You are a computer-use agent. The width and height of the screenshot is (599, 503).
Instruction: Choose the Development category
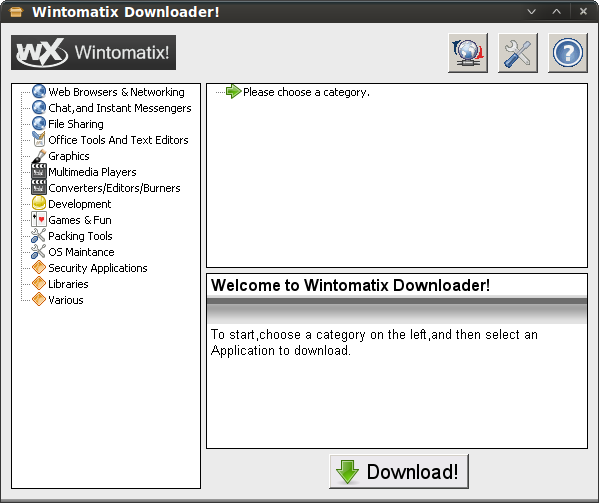point(79,204)
